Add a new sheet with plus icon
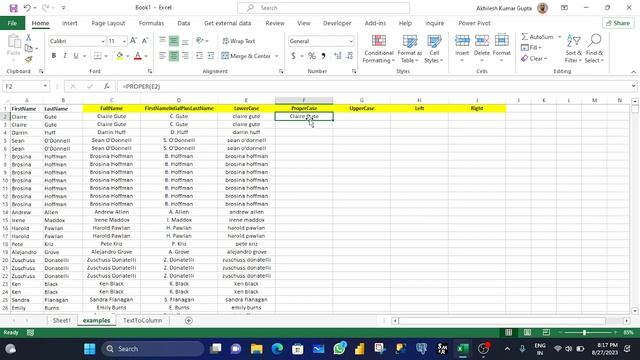The image size is (640, 360). coord(189,320)
